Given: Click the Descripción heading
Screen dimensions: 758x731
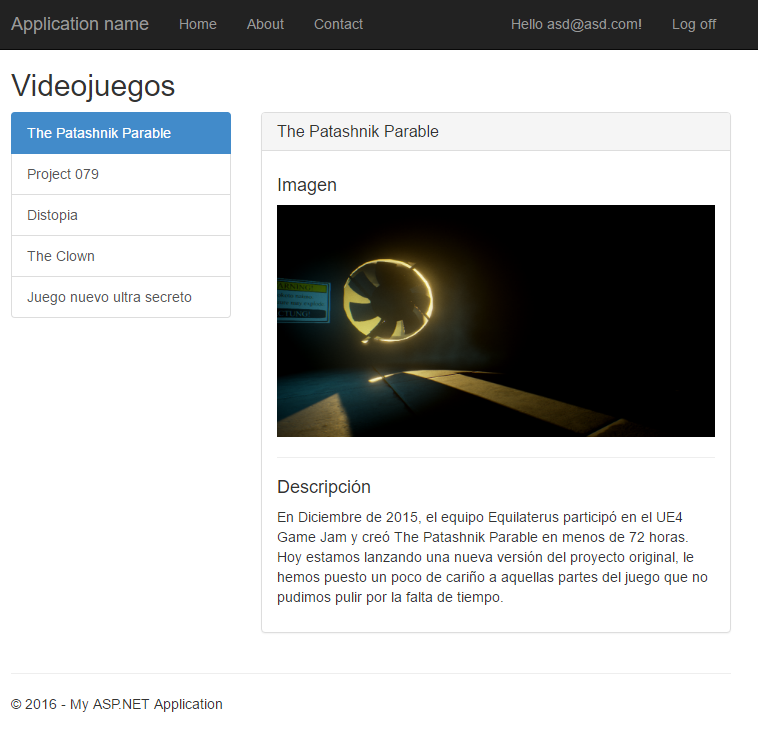Looking at the screenshot, I should [324, 487].
